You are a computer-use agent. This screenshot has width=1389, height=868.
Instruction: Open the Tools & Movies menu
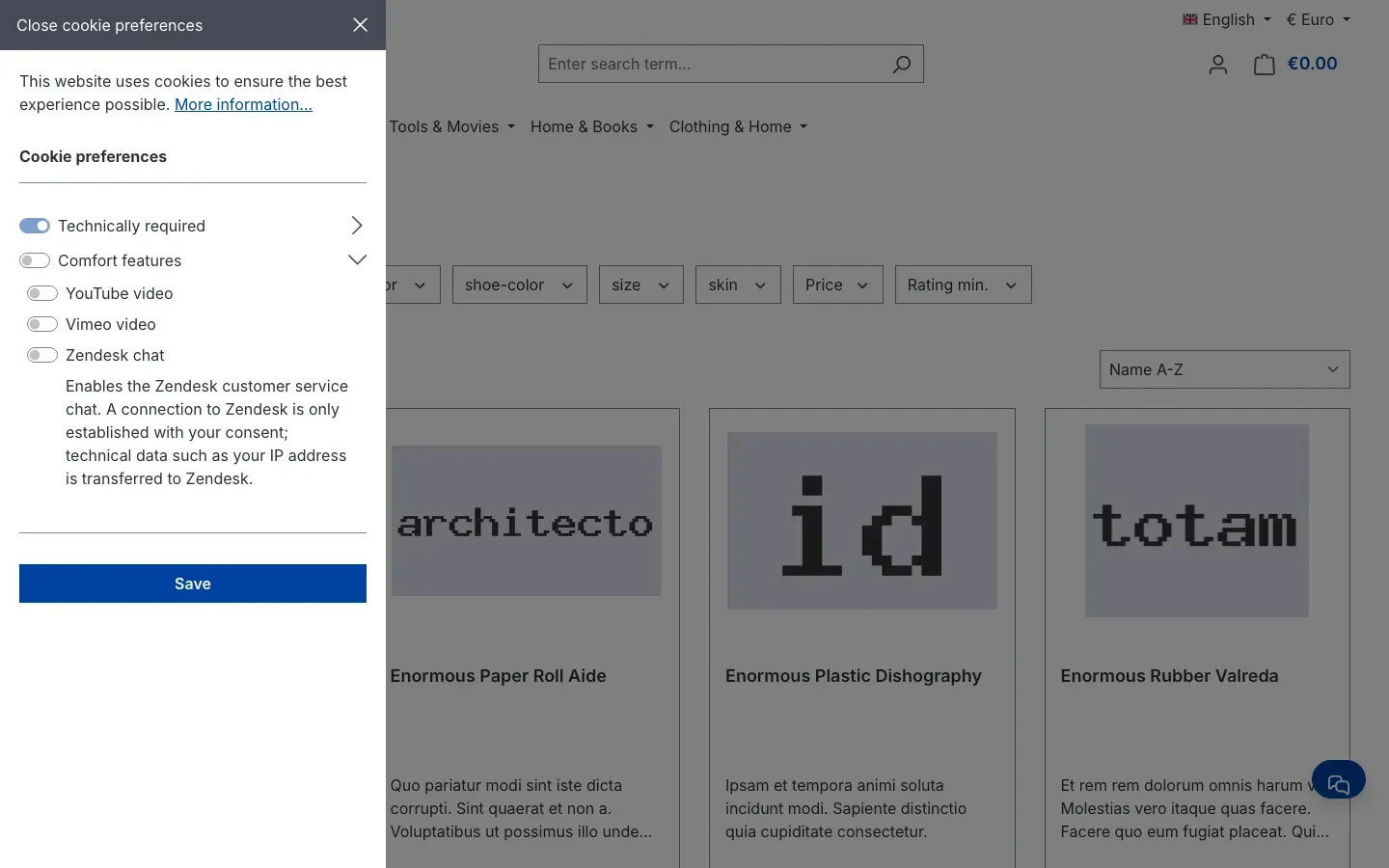pyautogui.click(x=452, y=126)
